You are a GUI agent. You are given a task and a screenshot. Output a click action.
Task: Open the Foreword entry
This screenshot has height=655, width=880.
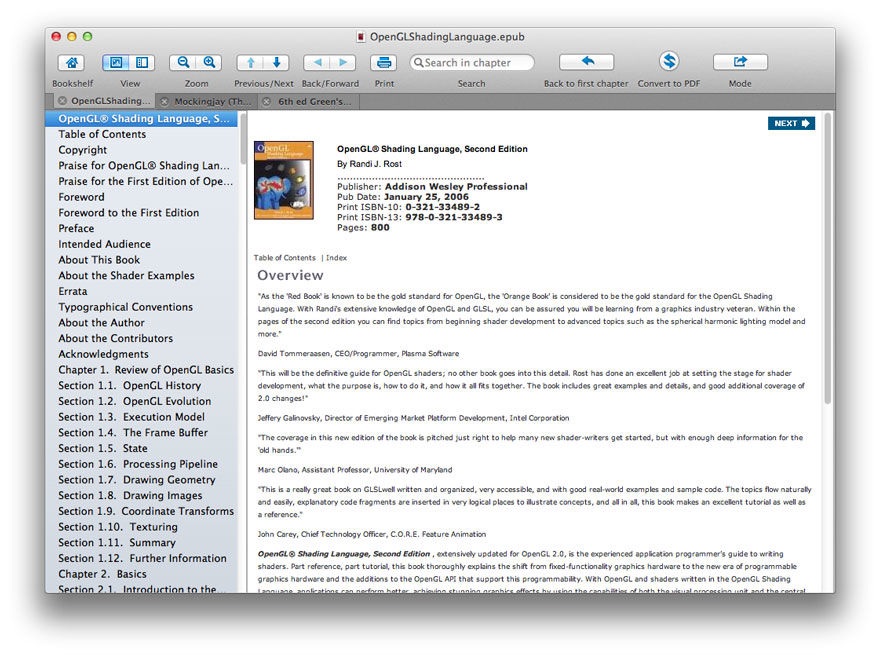[141, 197]
